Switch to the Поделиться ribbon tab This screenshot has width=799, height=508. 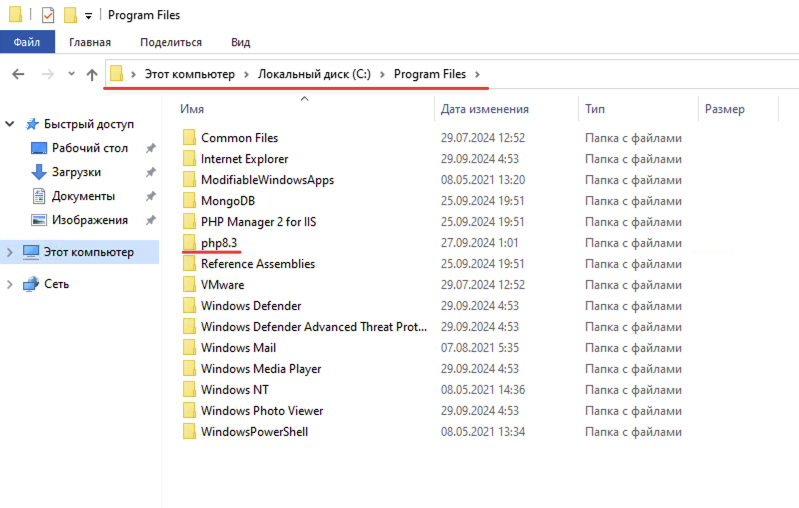[171, 42]
